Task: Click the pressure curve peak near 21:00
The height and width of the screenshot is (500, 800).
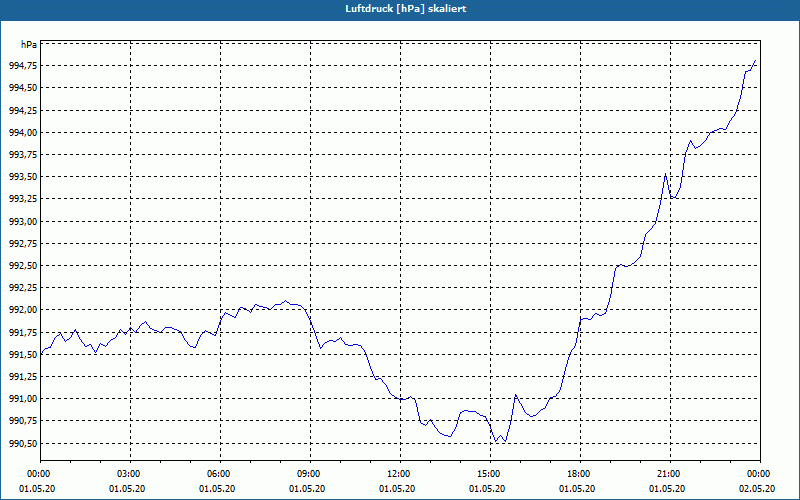Action: 665,174
